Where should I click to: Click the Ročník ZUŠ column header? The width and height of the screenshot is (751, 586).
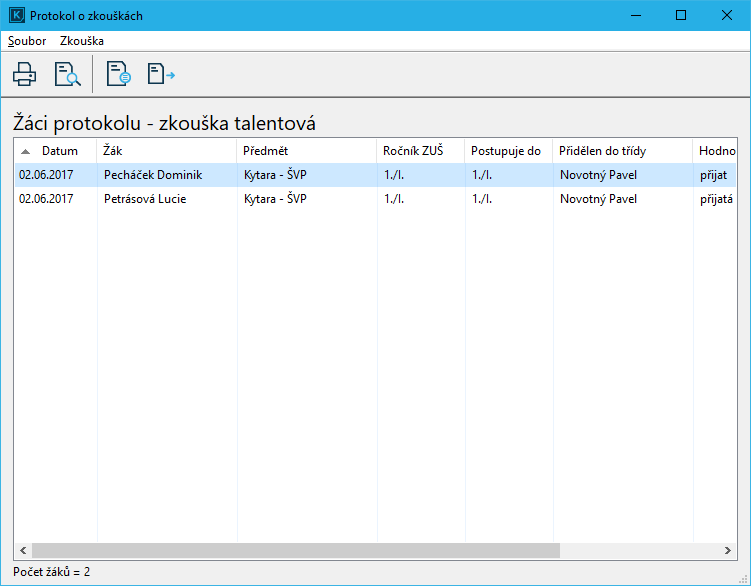pyautogui.click(x=420, y=151)
